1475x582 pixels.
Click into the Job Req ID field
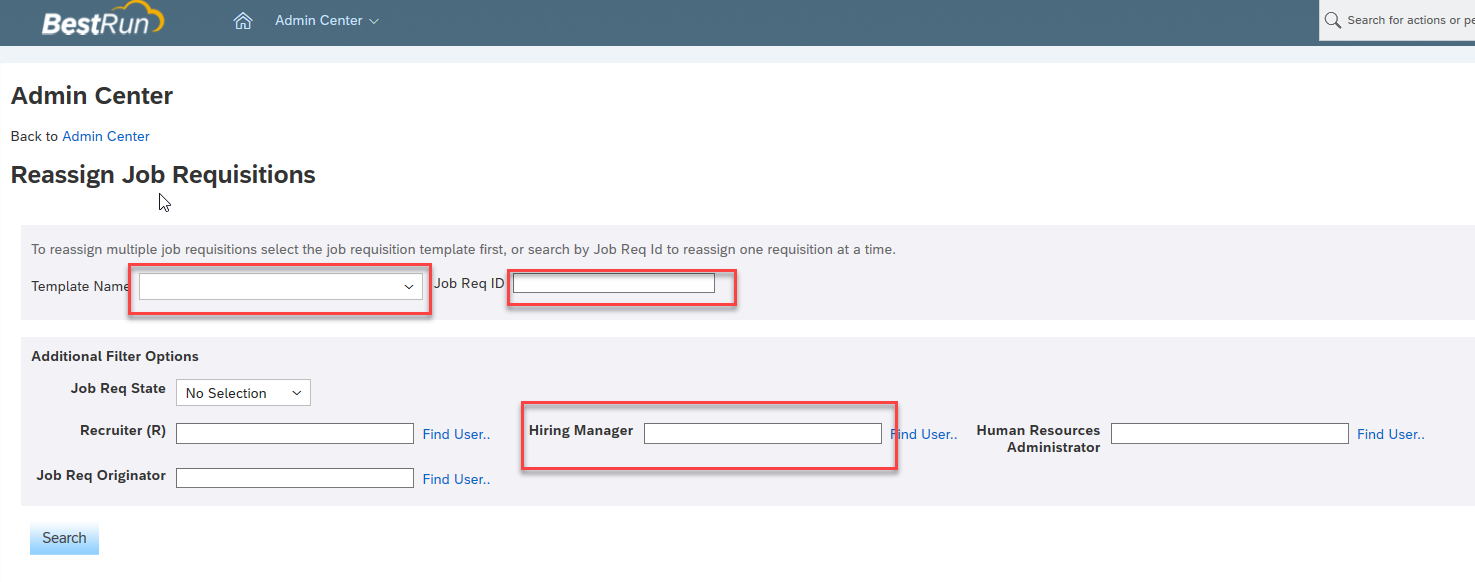(614, 283)
